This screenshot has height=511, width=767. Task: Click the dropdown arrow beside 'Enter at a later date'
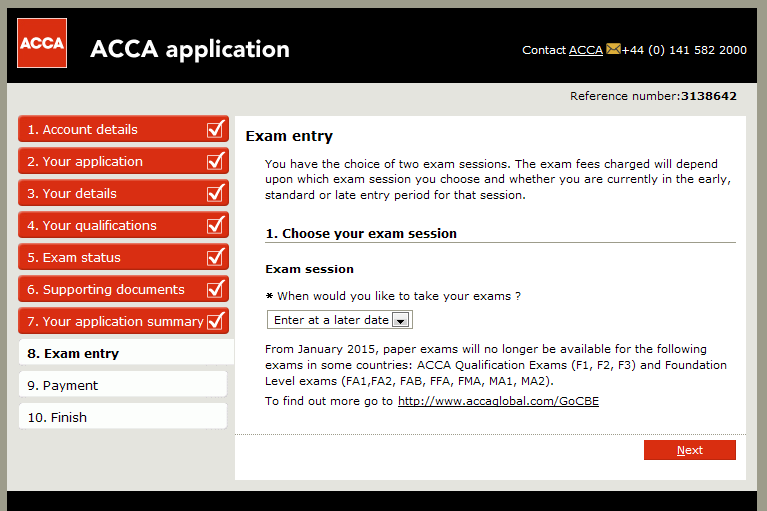click(x=401, y=320)
